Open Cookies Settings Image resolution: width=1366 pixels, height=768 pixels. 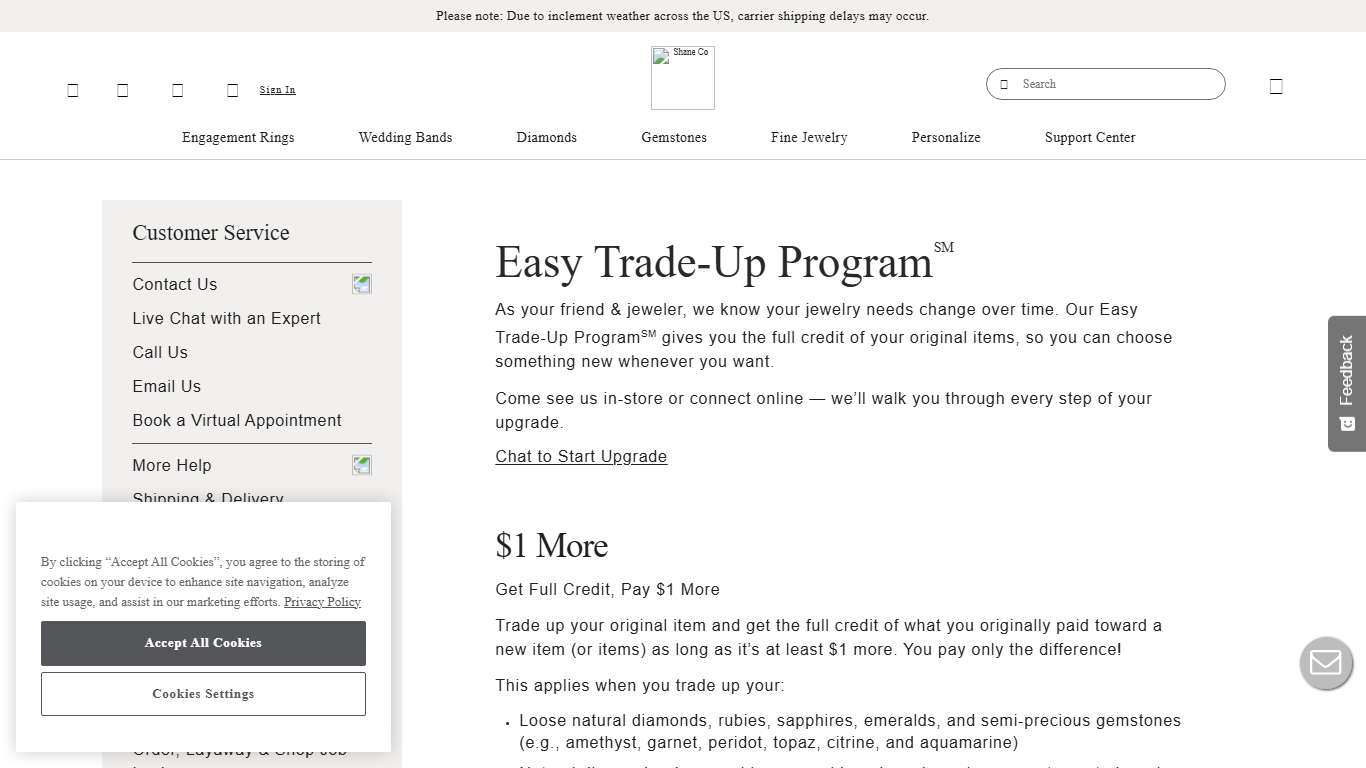click(x=203, y=694)
